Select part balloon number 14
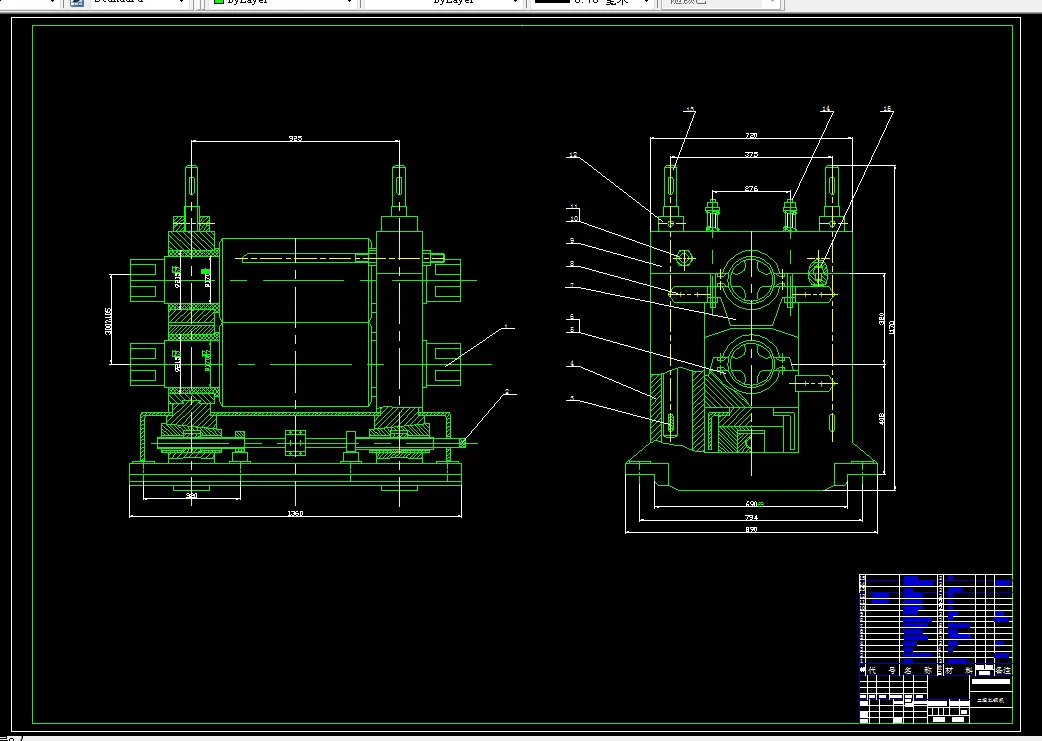The width and height of the screenshot is (1042, 741). click(x=826, y=108)
